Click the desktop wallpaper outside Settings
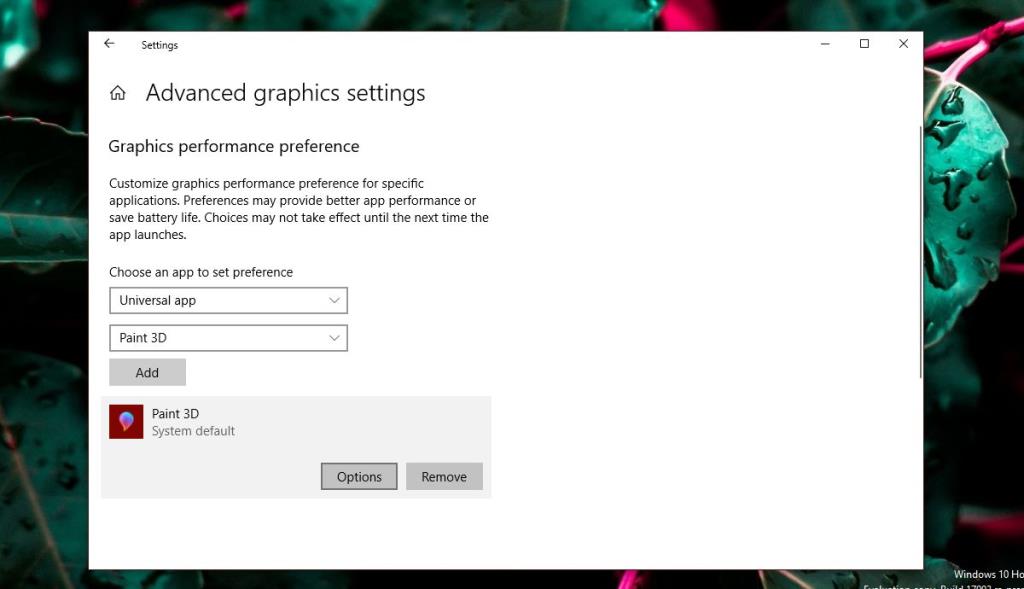The width and height of the screenshot is (1024, 589). click(45, 300)
